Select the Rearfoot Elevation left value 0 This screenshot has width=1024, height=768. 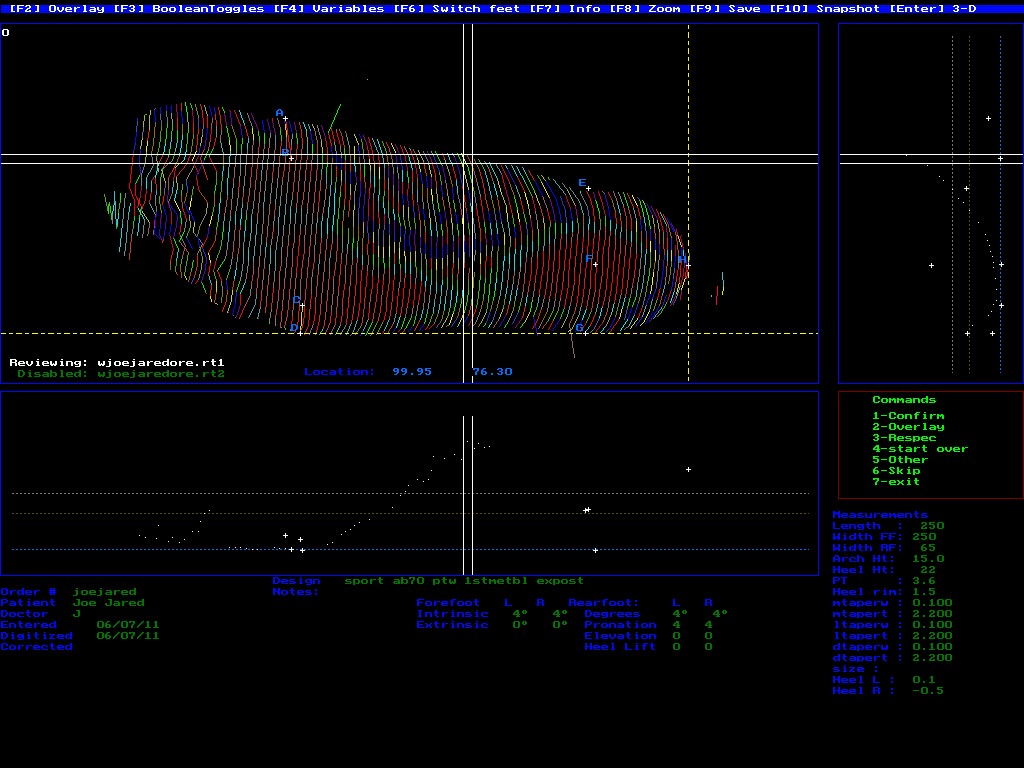tap(677, 636)
